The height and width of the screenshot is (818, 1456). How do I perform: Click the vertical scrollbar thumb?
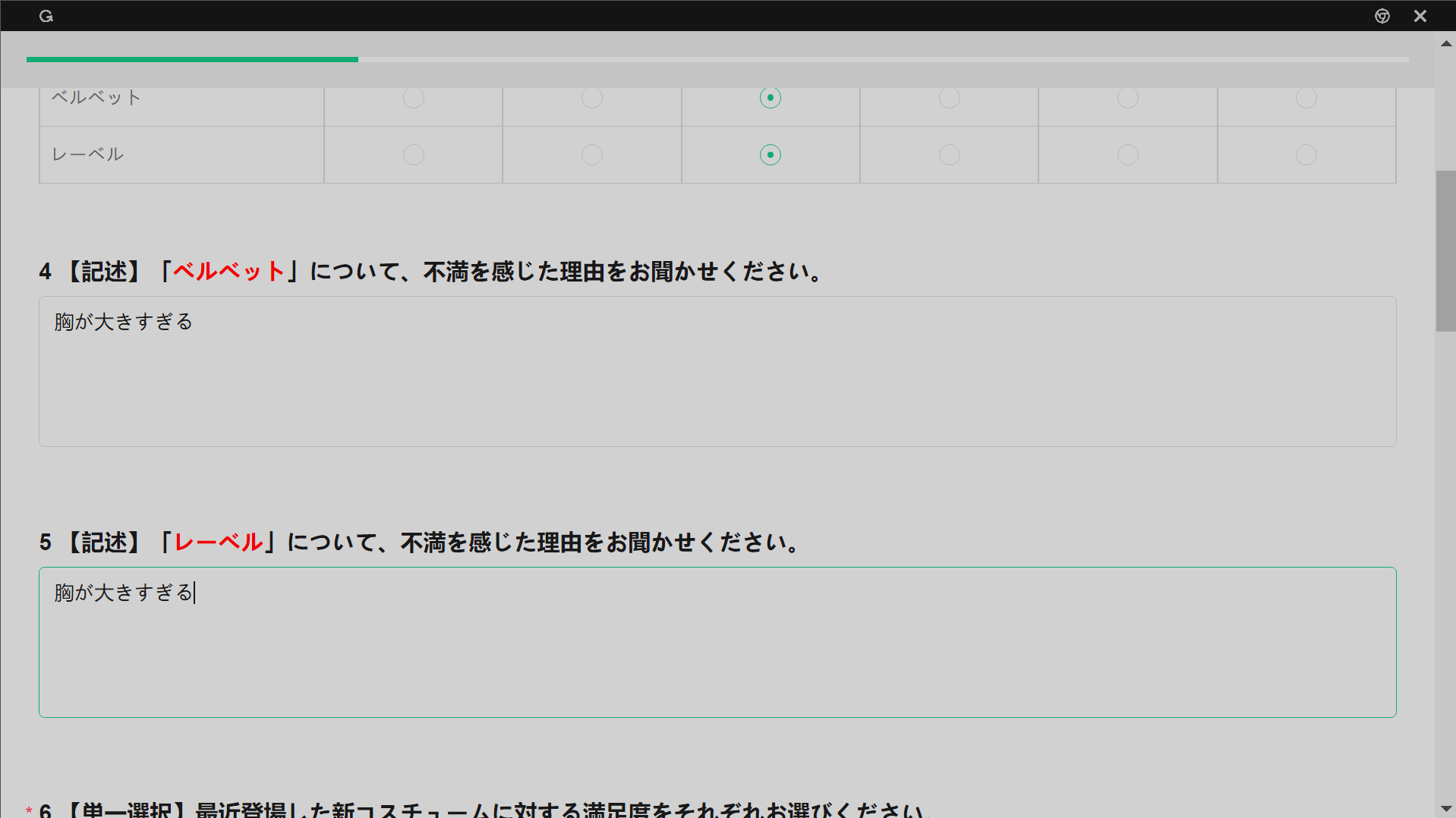tap(1445, 250)
